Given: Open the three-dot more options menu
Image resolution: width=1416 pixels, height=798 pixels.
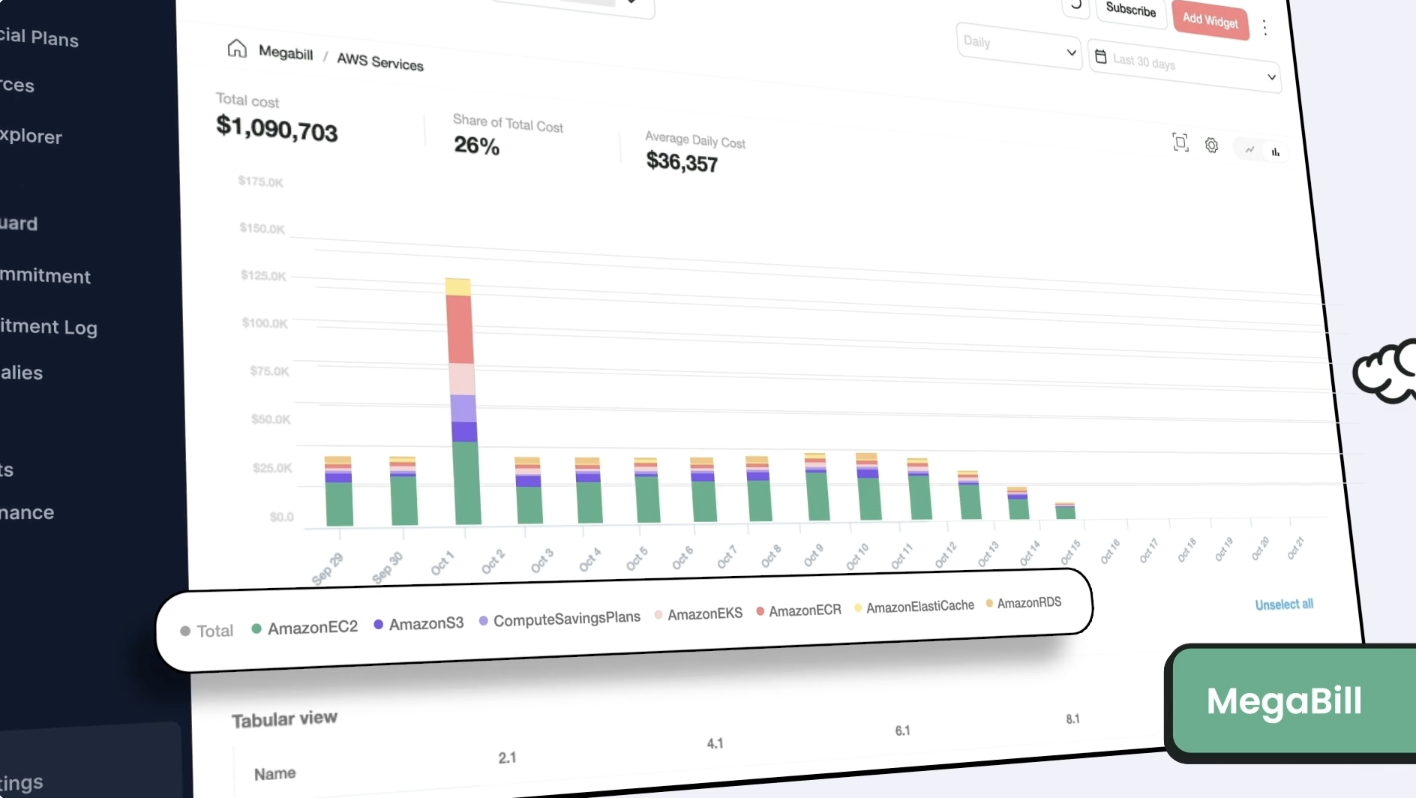Looking at the screenshot, I should 1265,27.
